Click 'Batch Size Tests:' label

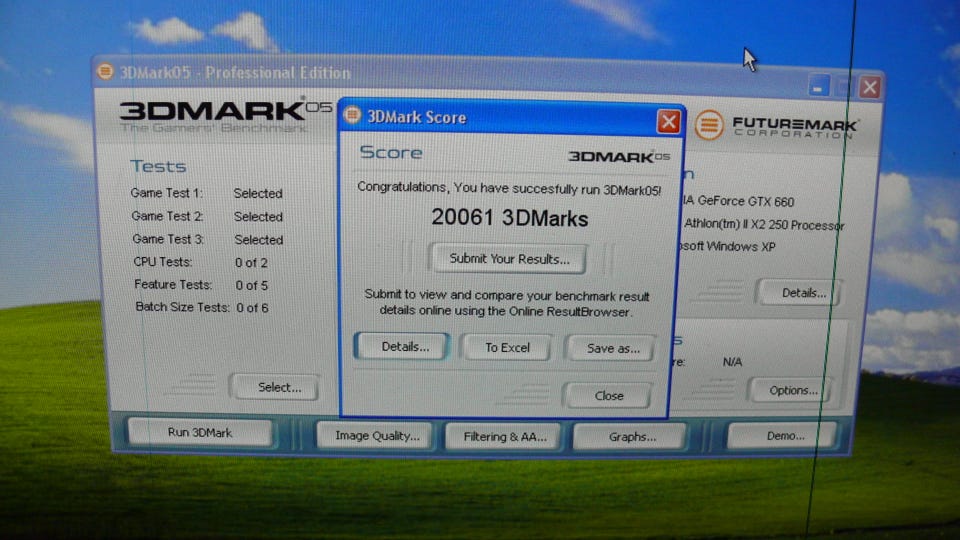pyautogui.click(x=182, y=307)
